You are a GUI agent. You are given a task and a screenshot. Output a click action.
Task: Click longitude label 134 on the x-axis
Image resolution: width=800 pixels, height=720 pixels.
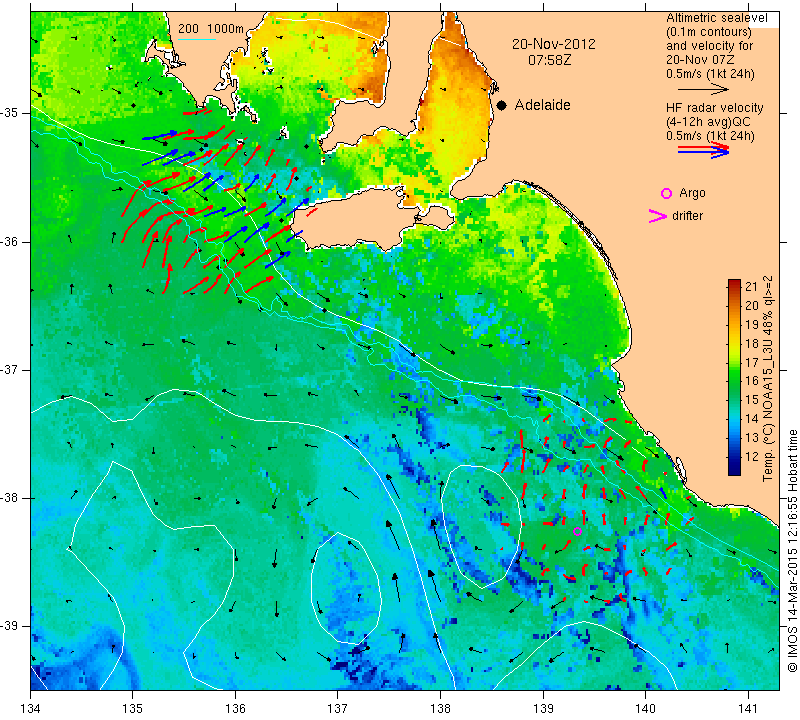pos(31,709)
